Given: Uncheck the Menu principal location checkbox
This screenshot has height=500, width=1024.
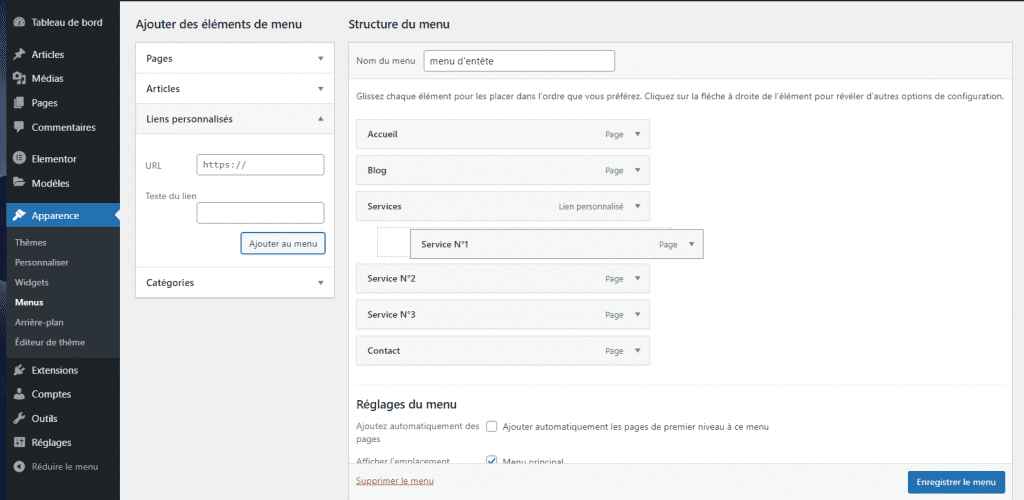Looking at the screenshot, I should pyautogui.click(x=492, y=460).
